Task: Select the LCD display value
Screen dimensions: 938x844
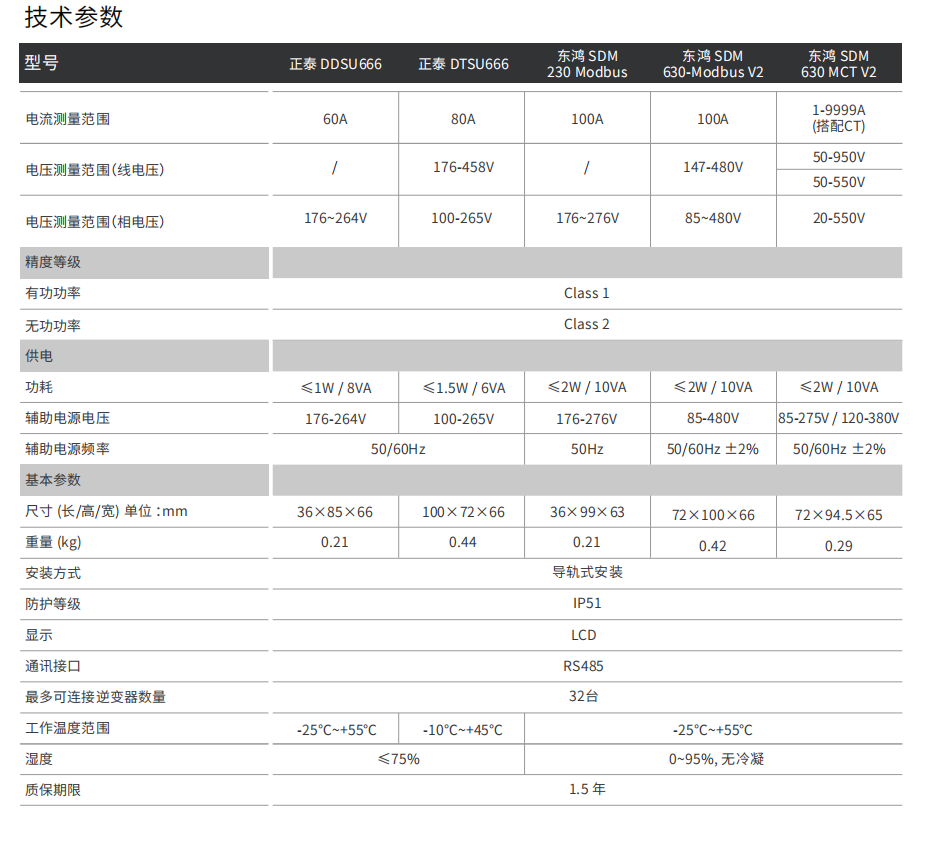Action: click(584, 635)
